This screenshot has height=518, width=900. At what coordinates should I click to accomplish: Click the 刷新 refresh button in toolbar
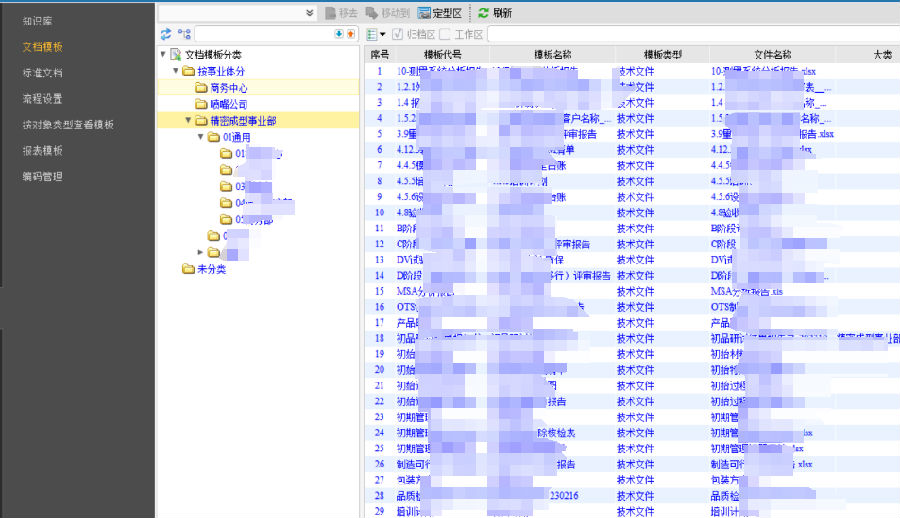pos(495,13)
